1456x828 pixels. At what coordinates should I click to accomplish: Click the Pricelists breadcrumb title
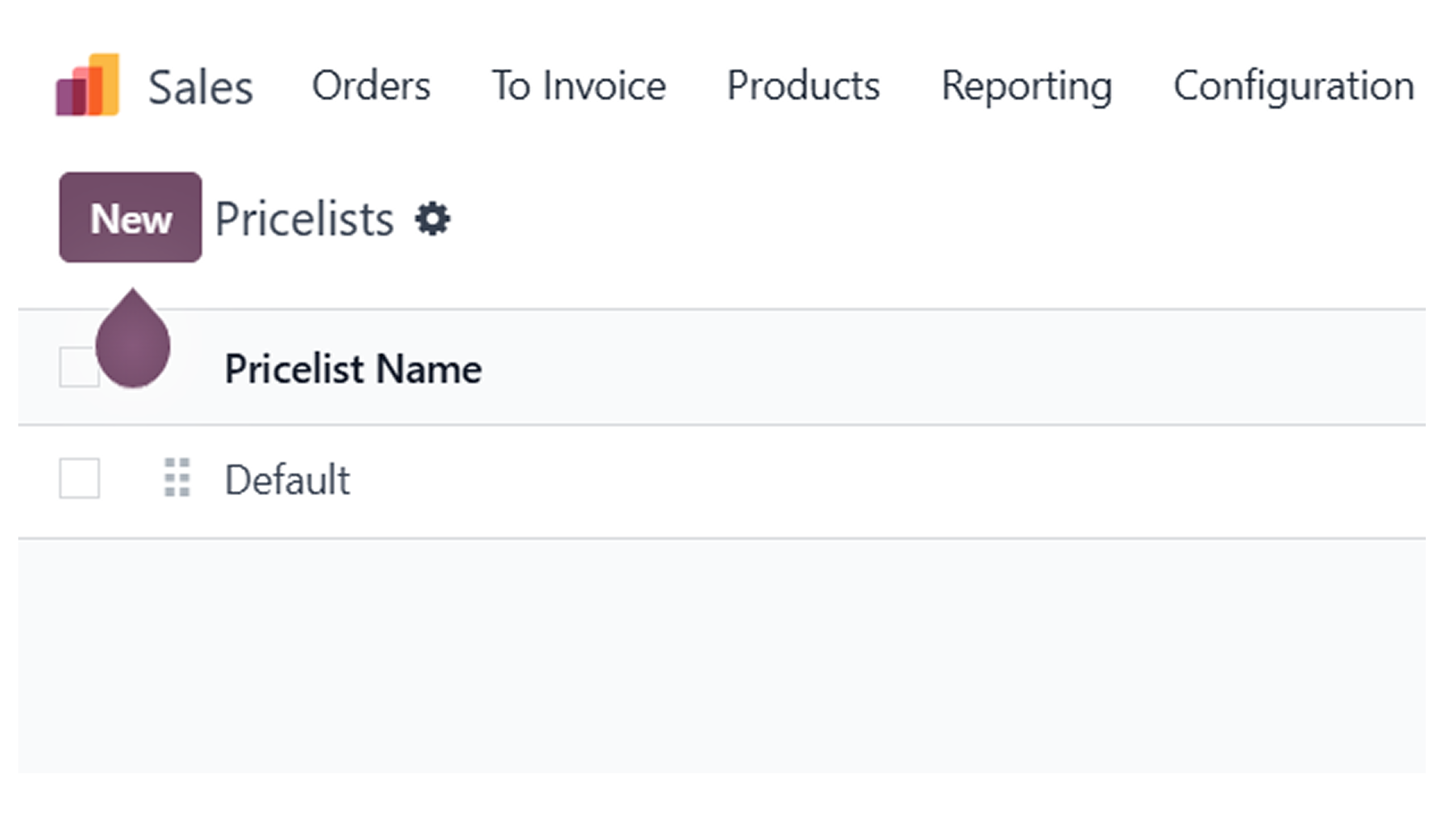click(x=304, y=219)
